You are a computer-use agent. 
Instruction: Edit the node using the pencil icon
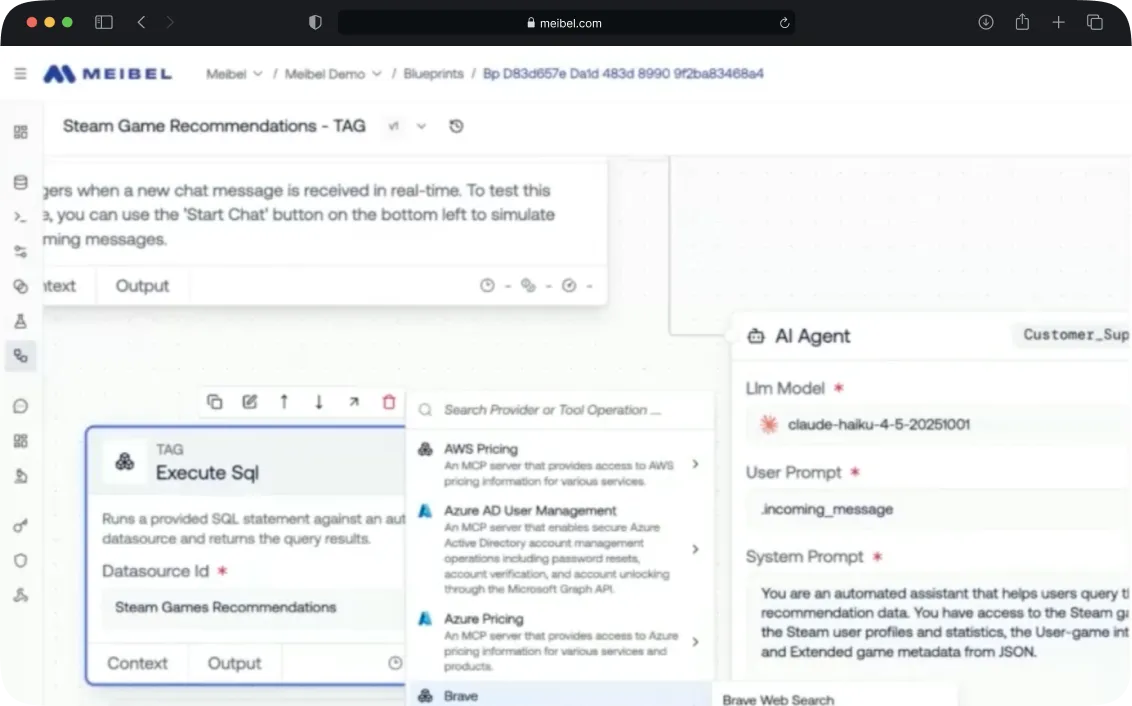tap(249, 401)
